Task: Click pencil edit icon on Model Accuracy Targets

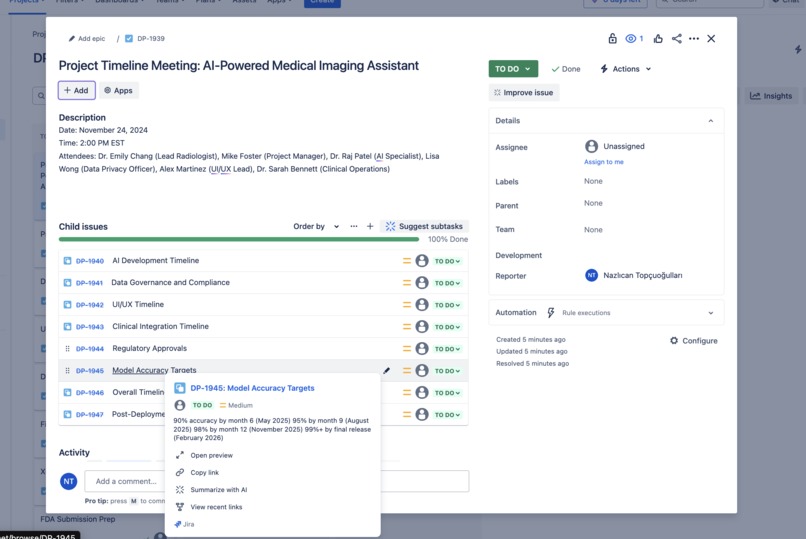Action: (x=387, y=370)
